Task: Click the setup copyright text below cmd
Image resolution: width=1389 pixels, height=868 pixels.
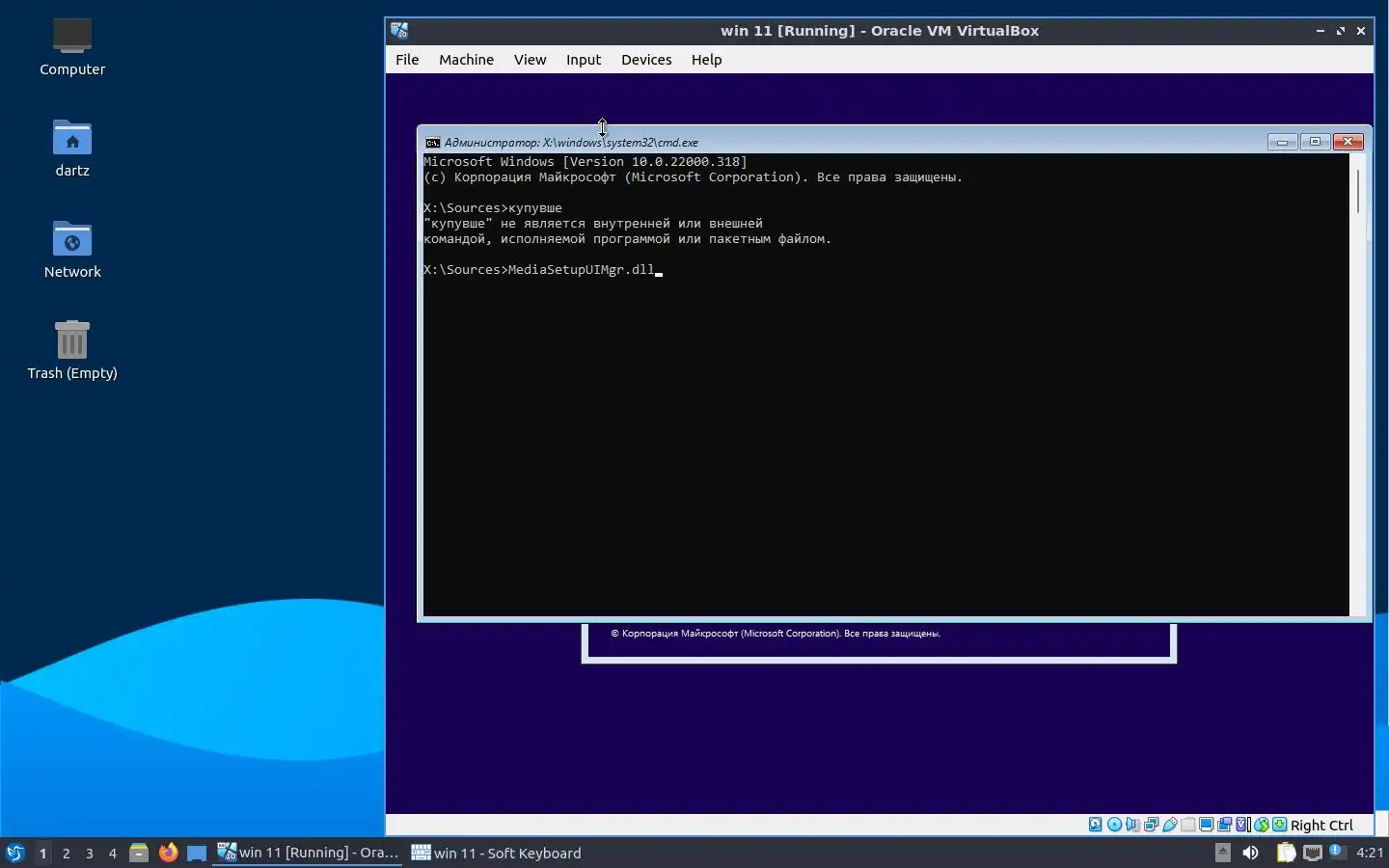Action: [776, 634]
